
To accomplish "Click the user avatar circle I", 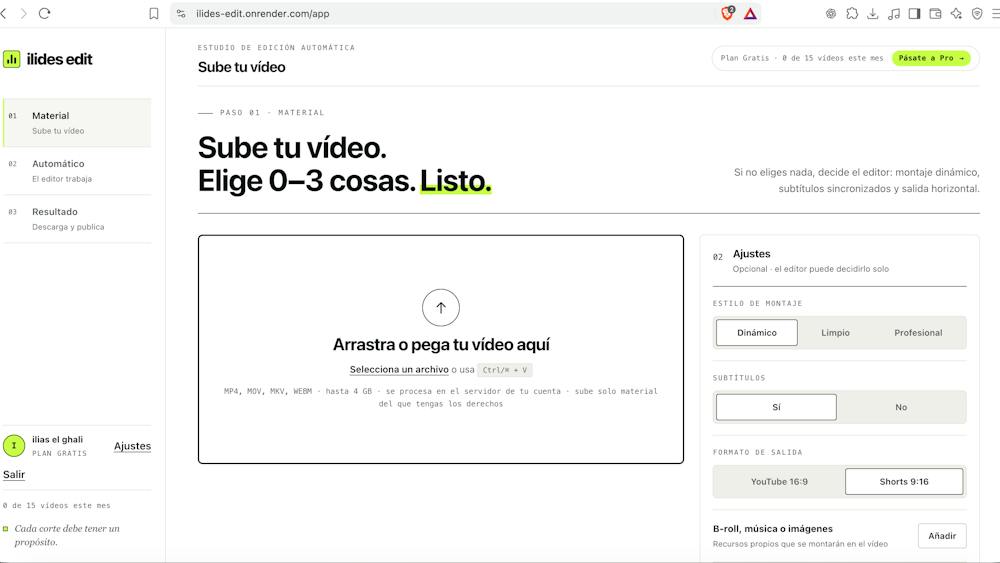I will pyautogui.click(x=14, y=446).
